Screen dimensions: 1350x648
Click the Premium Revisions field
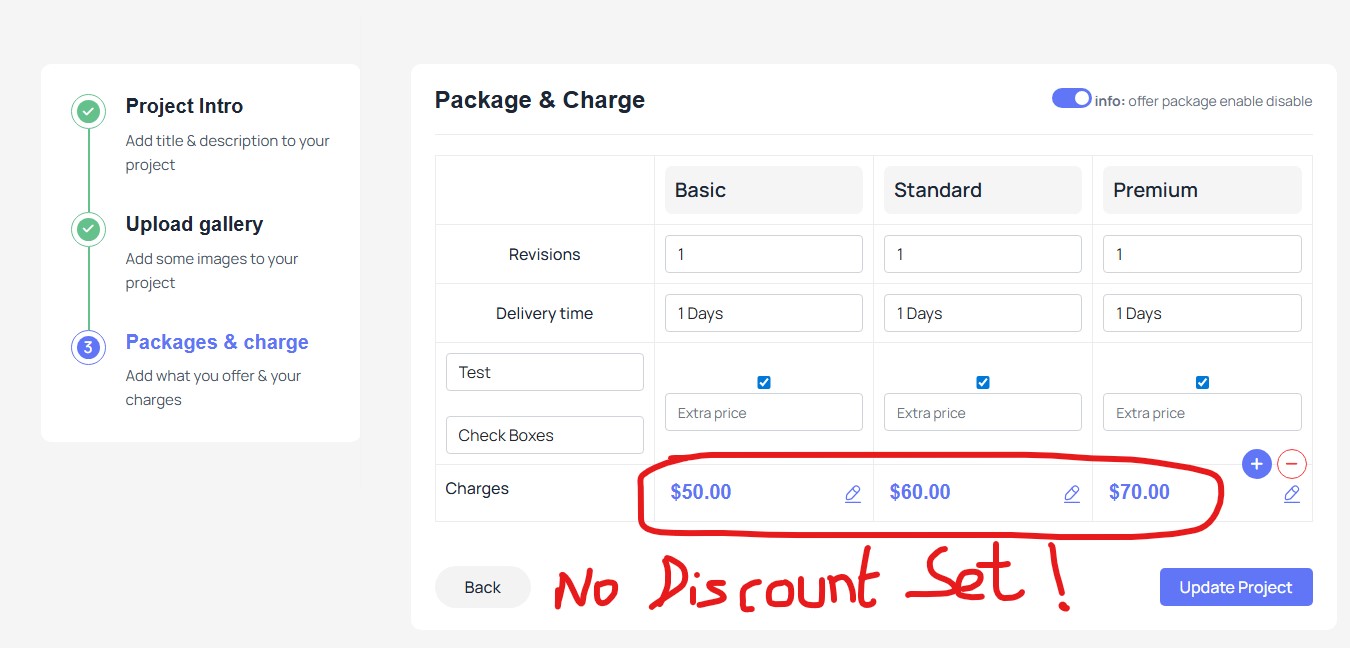pos(1202,254)
